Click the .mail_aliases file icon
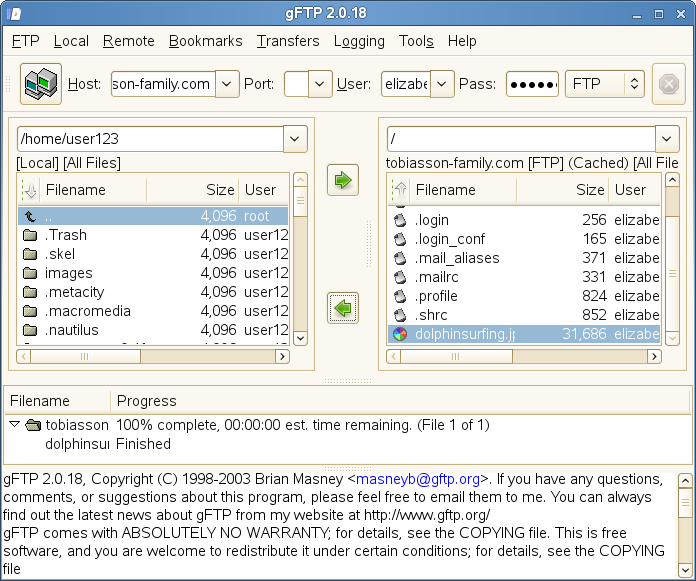Image resolution: width=696 pixels, height=581 pixels. (x=400, y=258)
